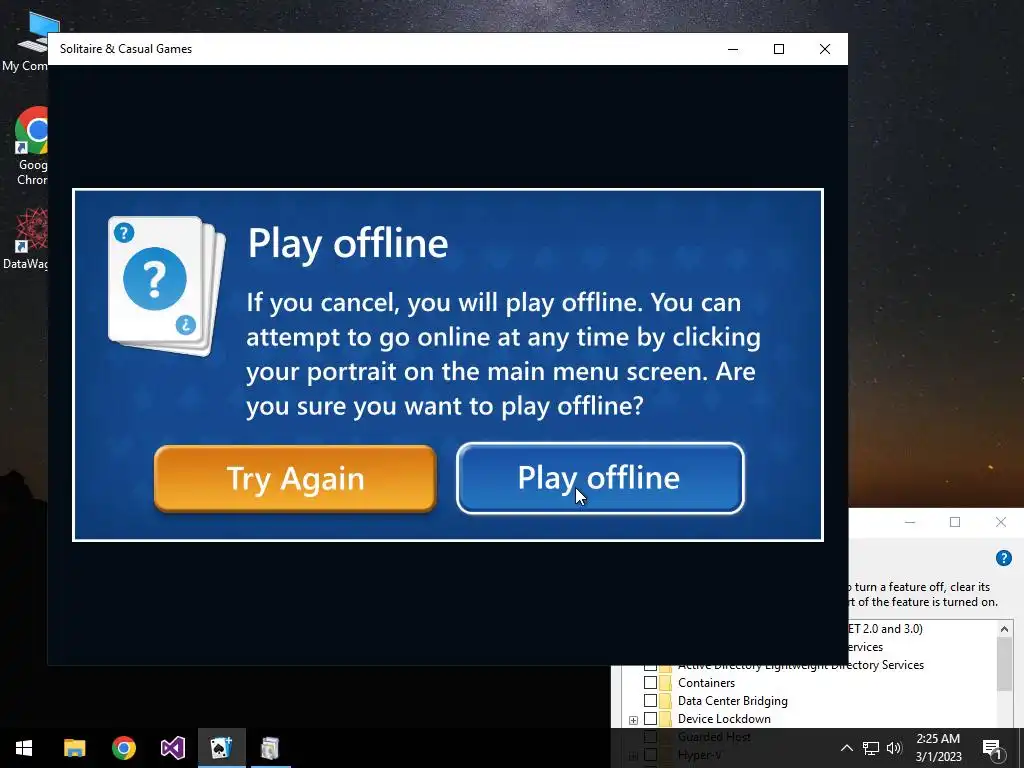Open the notification center icon

pos(992,748)
